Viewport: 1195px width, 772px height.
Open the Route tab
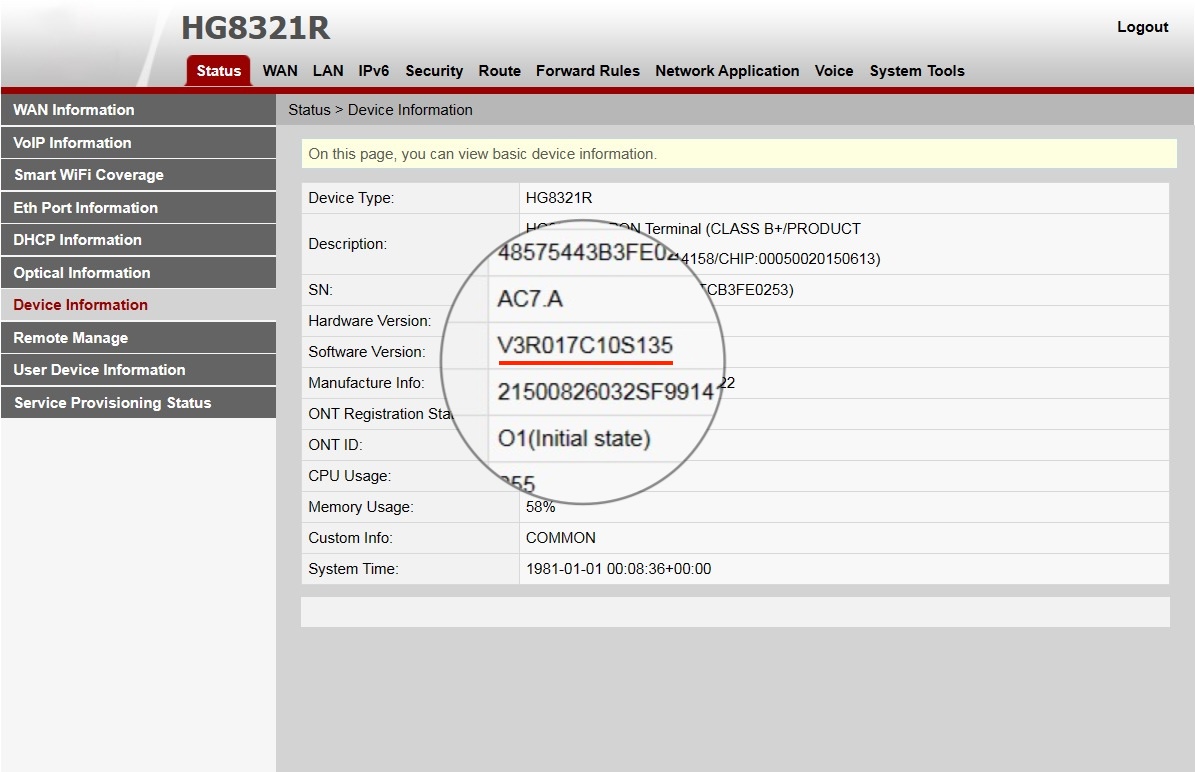point(500,71)
